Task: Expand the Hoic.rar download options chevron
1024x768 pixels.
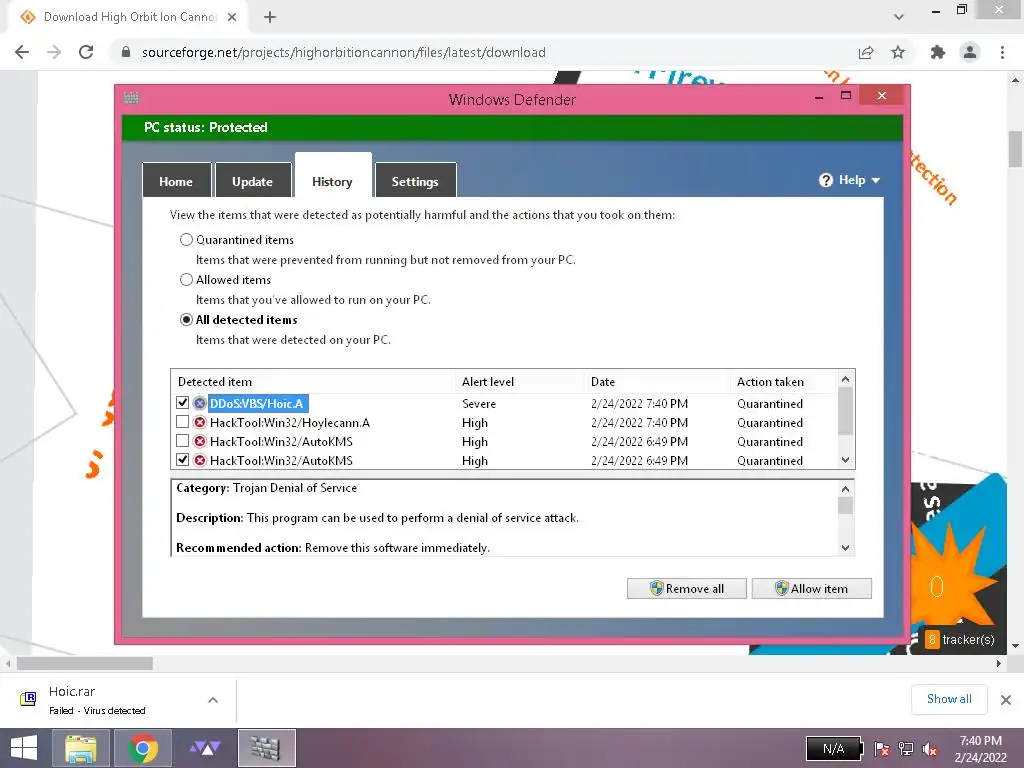Action: point(213,700)
